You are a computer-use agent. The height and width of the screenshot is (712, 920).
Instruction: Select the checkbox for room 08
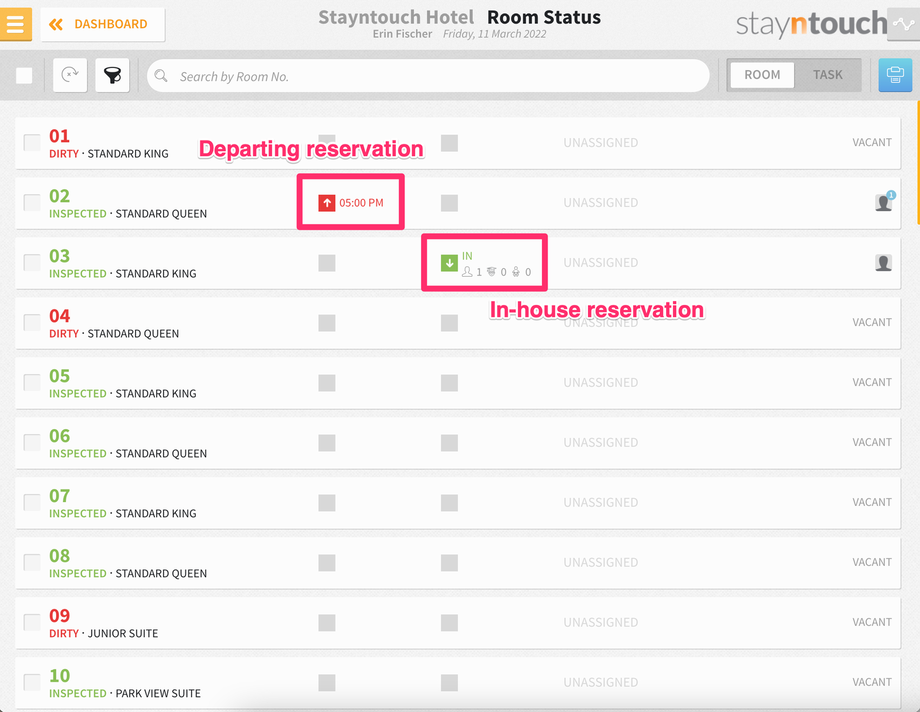point(32,562)
